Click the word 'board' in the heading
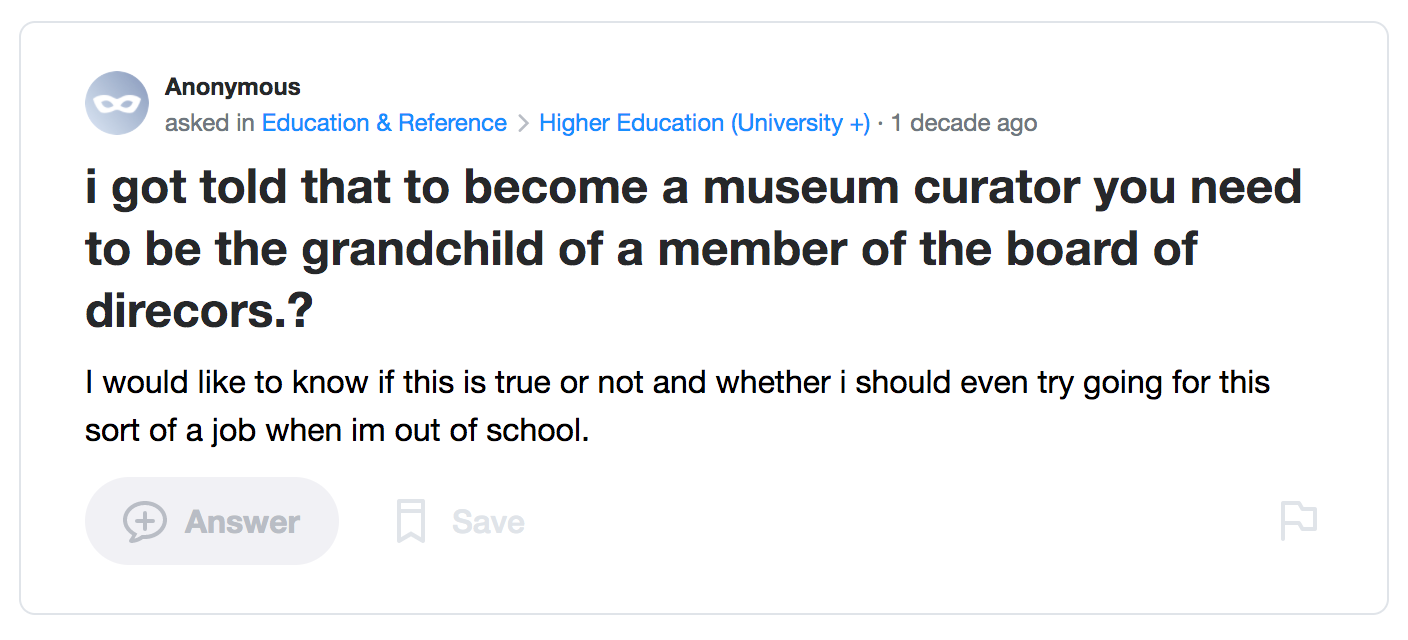1408x640 pixels. [x=1072, y=249]
